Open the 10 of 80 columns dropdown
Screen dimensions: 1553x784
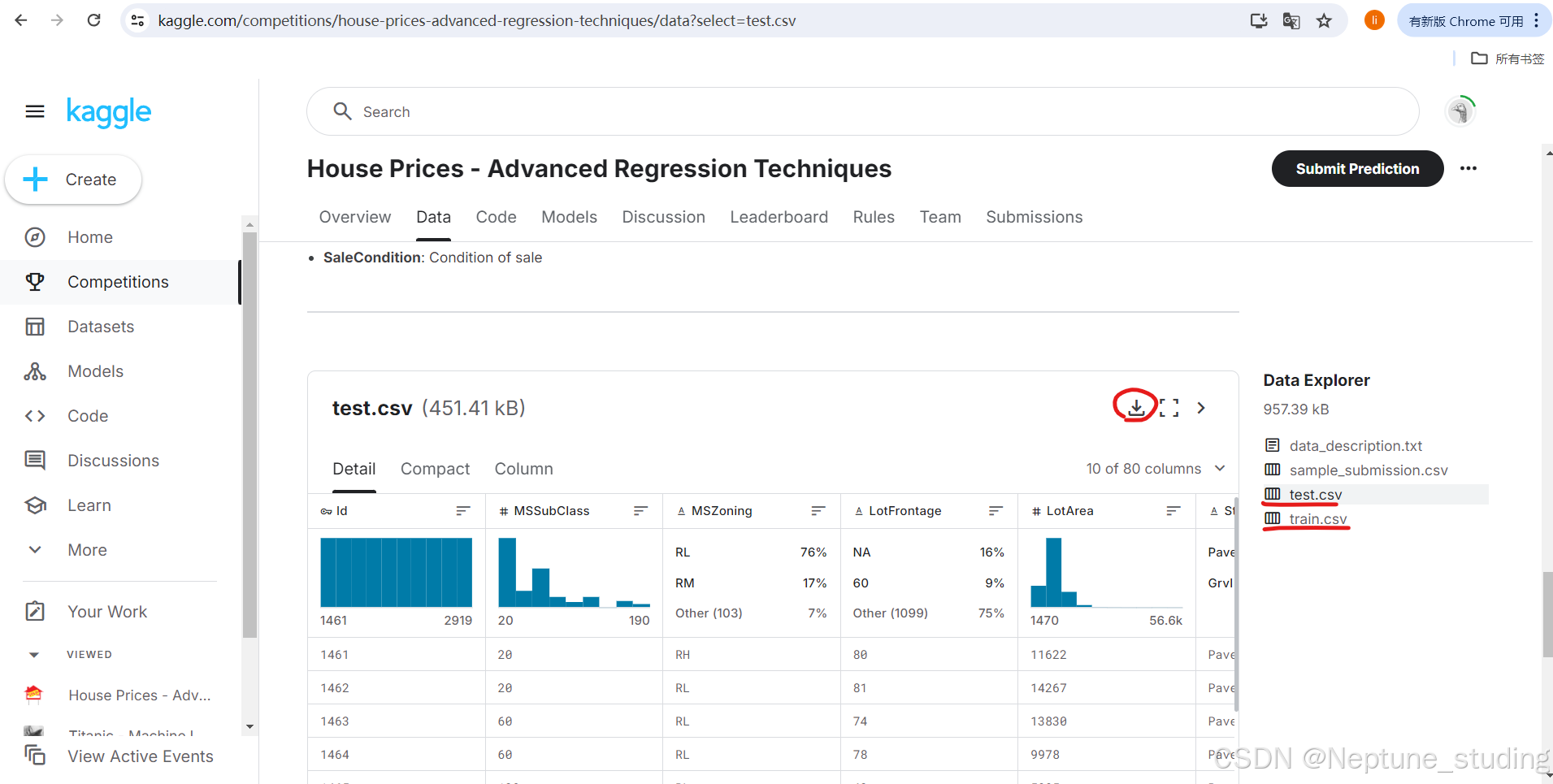click(x=1156, y=468)
